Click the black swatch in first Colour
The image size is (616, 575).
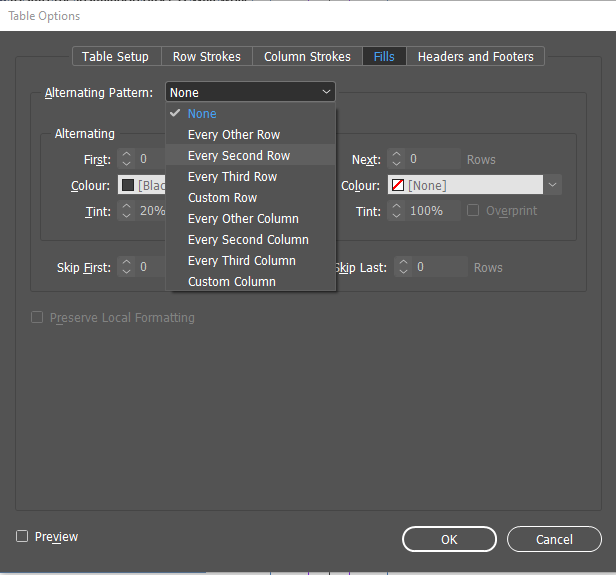128,185
